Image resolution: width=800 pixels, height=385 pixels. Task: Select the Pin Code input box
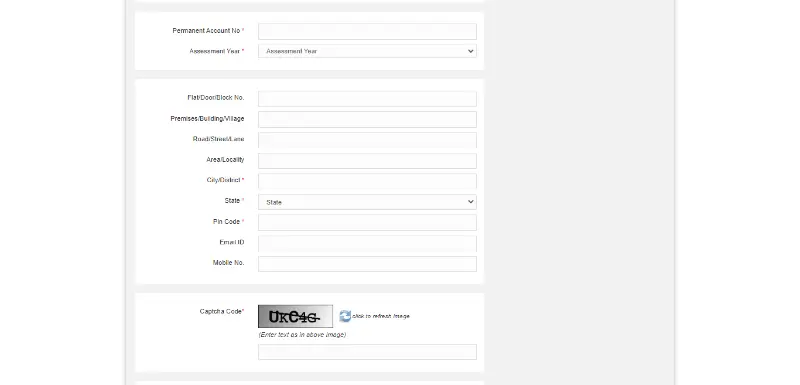(x=367, y=222)
